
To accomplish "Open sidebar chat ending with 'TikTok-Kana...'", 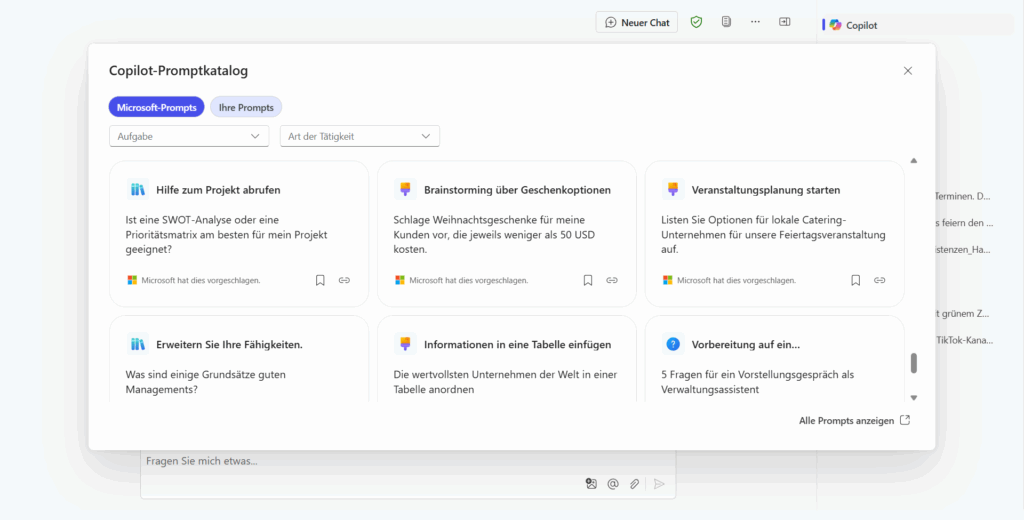I will click(x=964, y=340).
